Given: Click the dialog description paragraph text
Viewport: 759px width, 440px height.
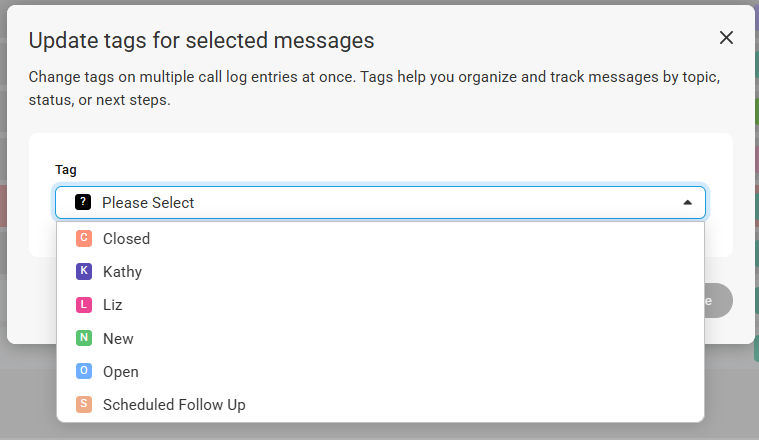Looking at the screenshot, I should coord(374,88).
